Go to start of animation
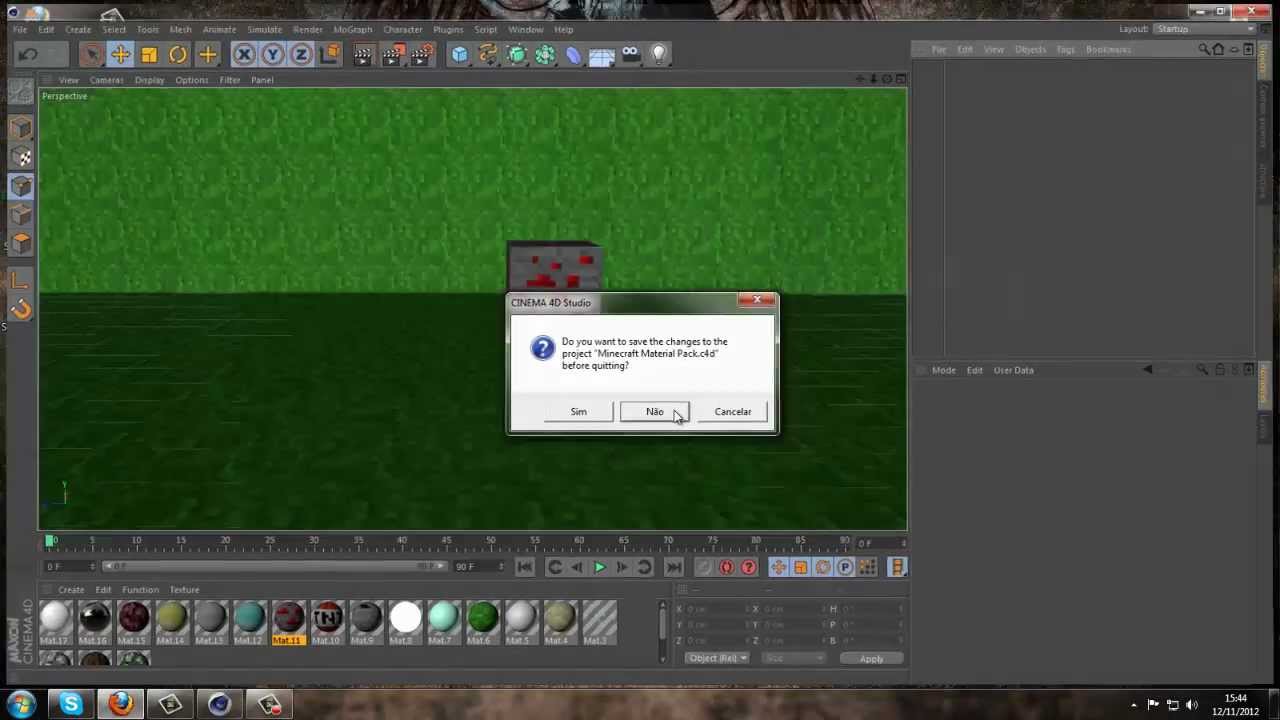This screenshot has height=720, width=1280. tap(525, 567)
